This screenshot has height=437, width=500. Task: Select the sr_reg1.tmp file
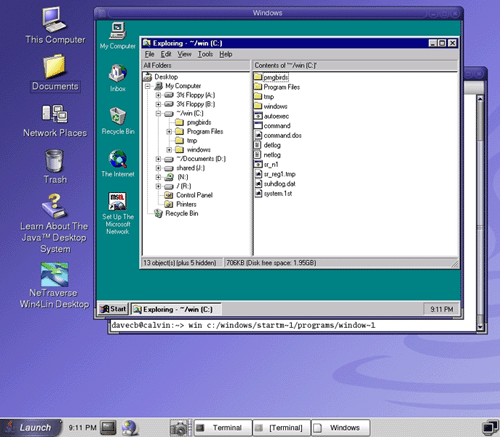click(x=275, y=174)
